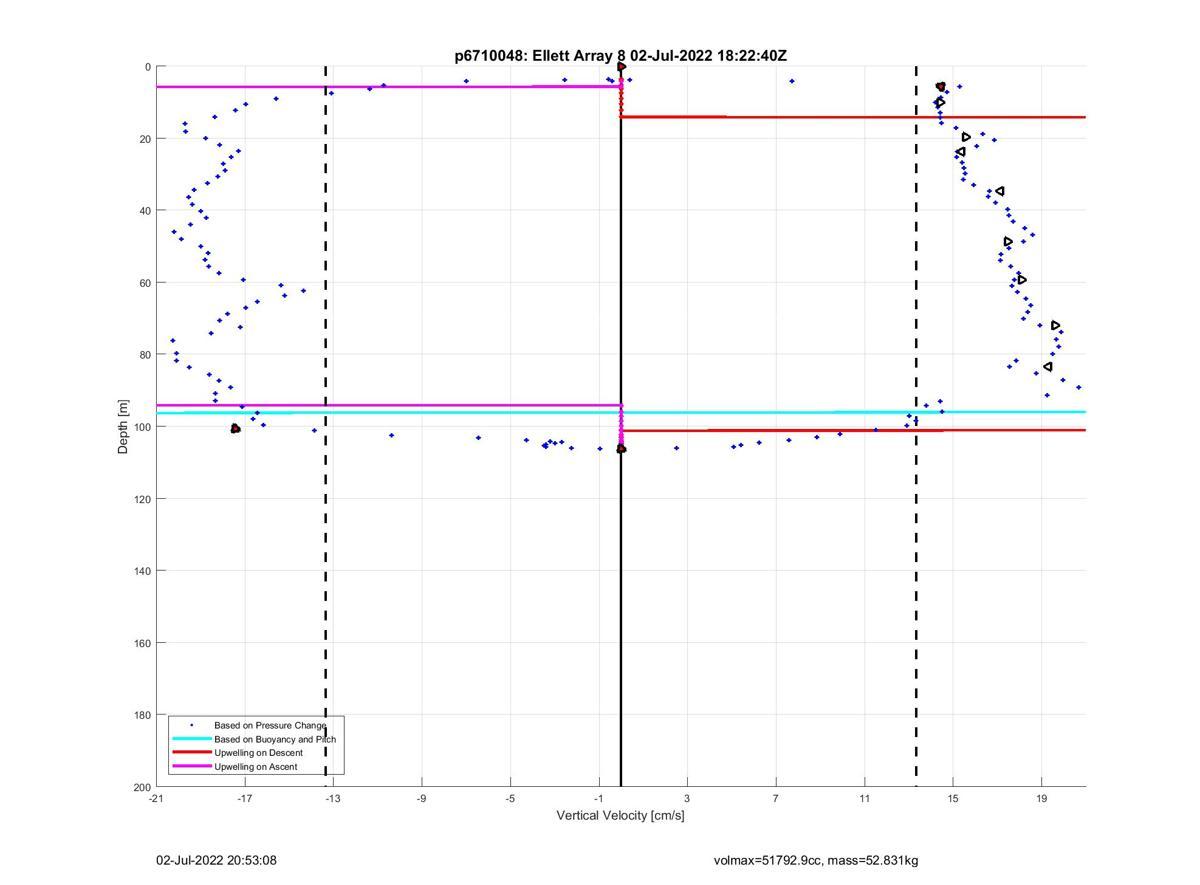Click legend entry 'Upwelling on Descent'

tap(258, 753)
